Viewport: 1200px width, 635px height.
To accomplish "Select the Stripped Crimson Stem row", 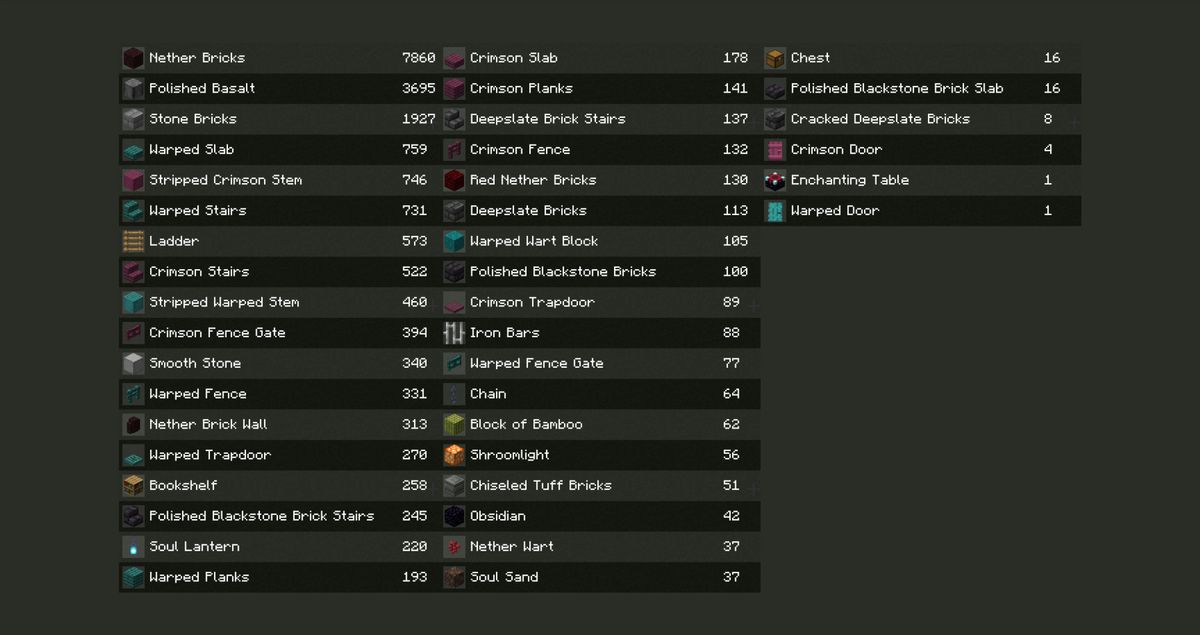I will click(x=279, y=180).
